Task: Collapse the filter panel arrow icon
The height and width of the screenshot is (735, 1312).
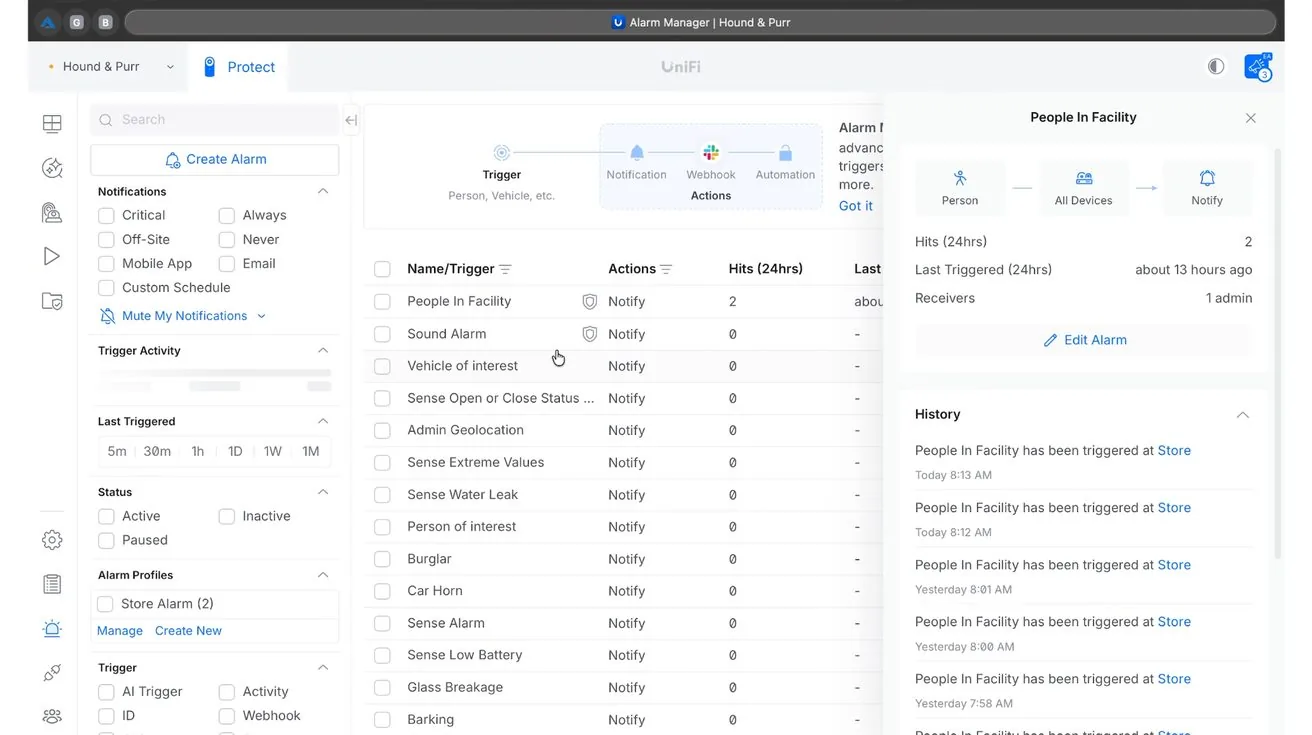Action: point(351,120)
